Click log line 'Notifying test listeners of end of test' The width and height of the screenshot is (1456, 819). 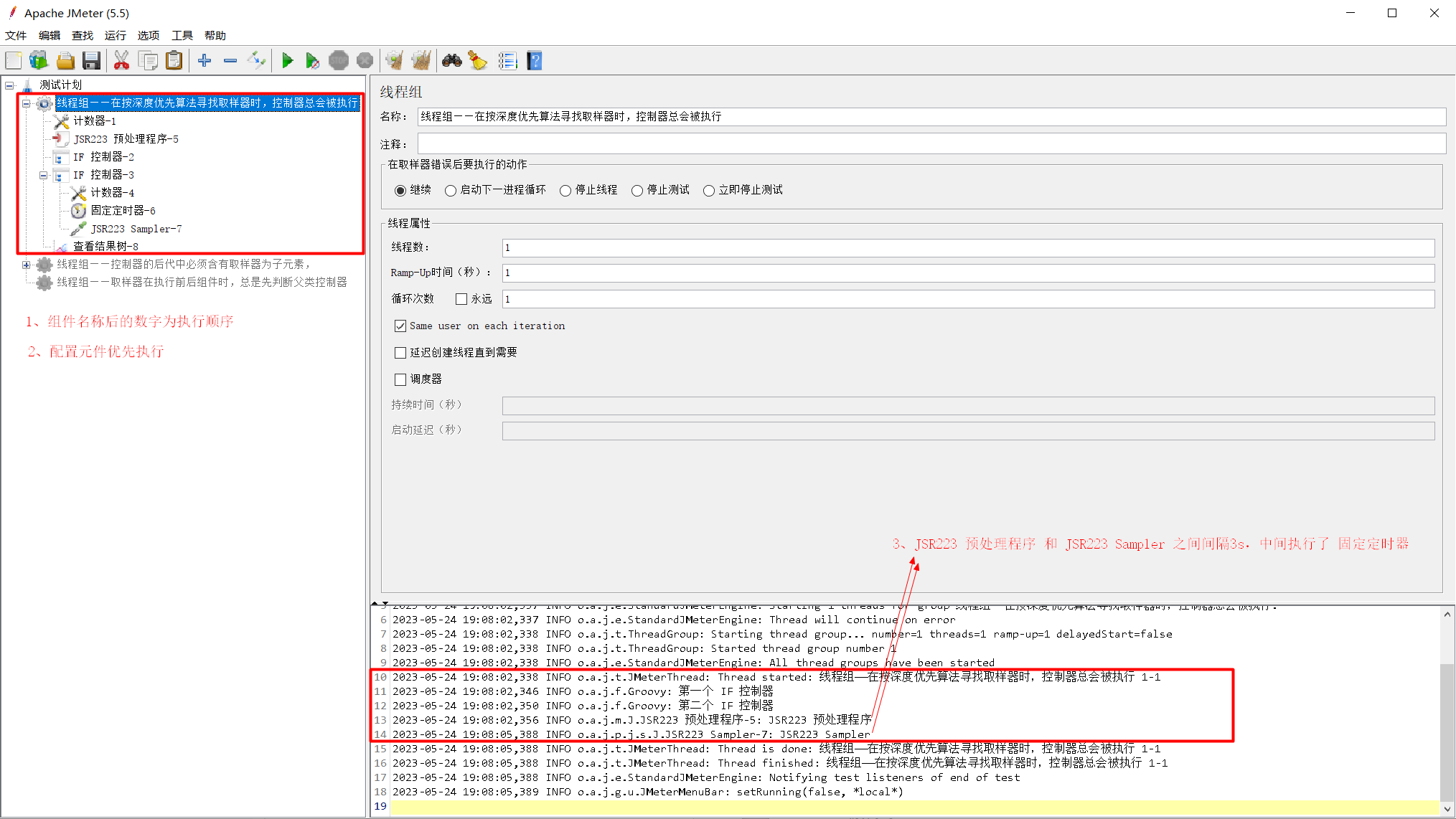pyautogui.click(x=894, y=777)
